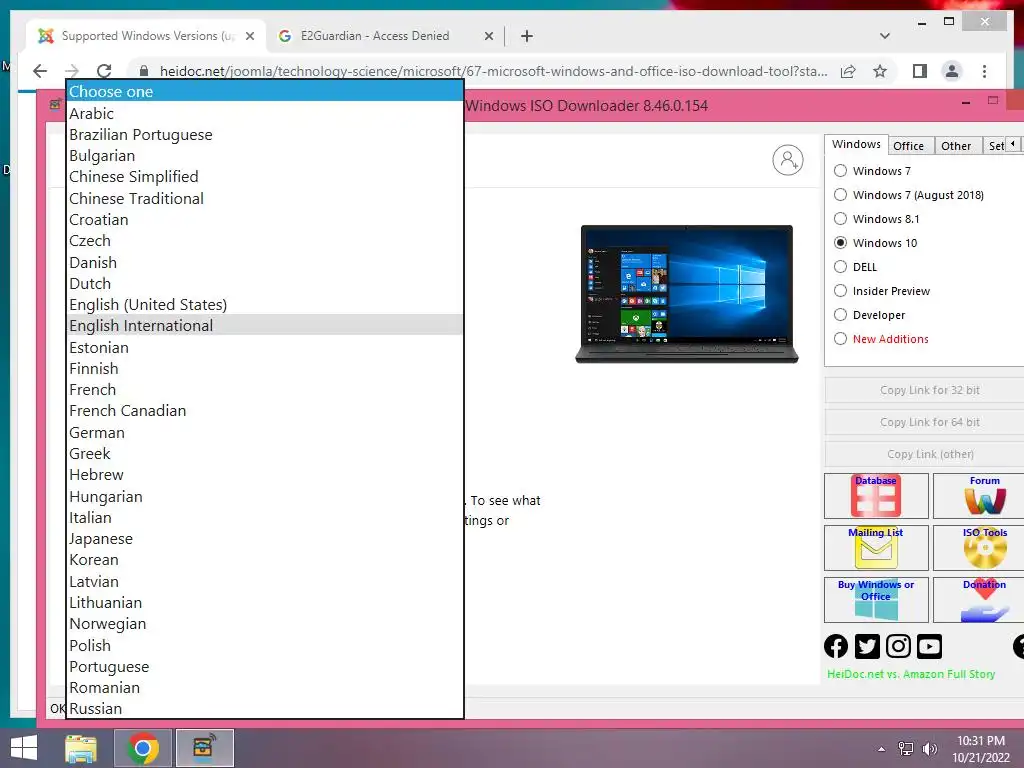Open the Facebook icon
Screen dimensions: 1024x768
836,647
